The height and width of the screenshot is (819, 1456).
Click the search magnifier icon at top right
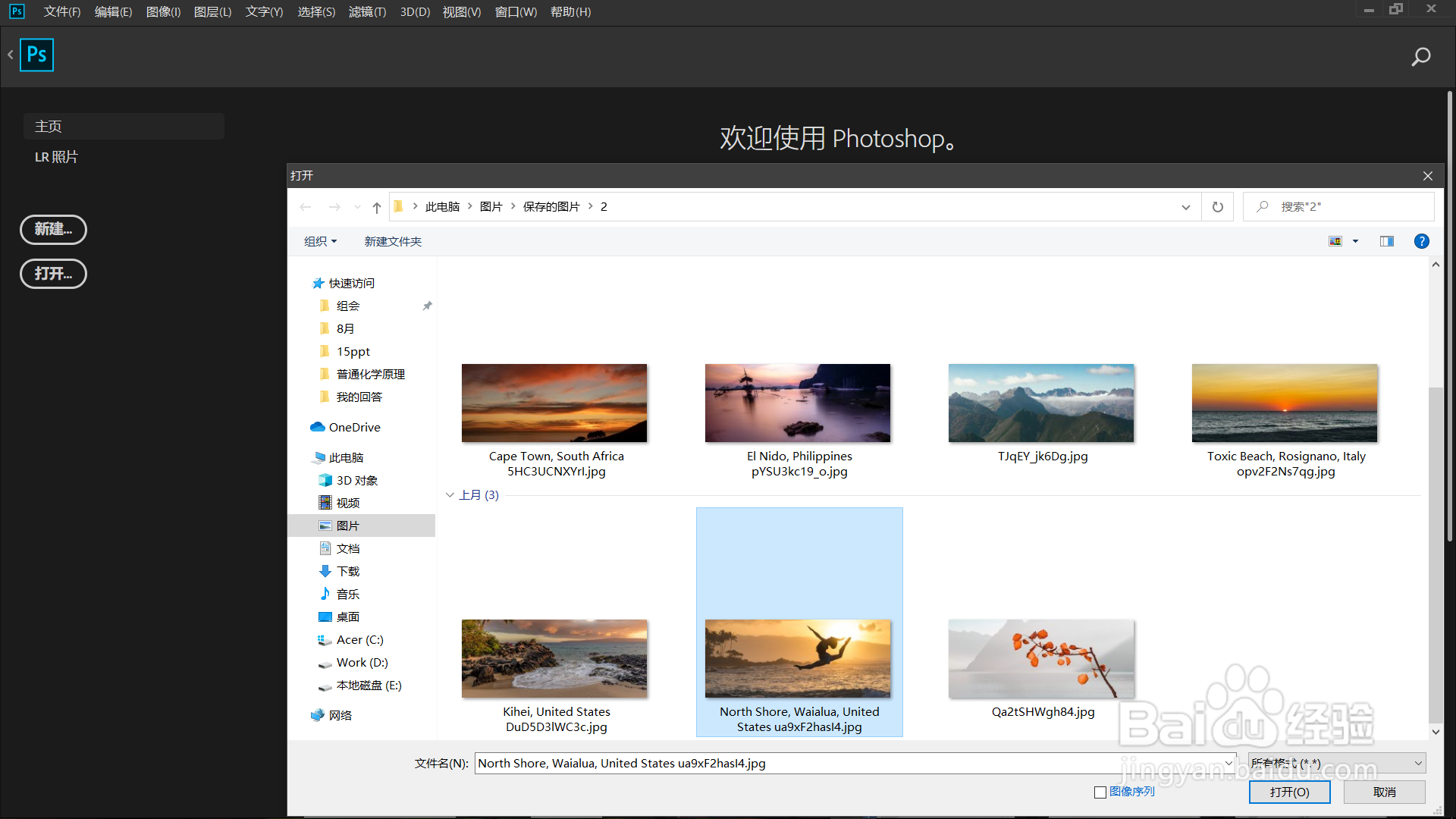[x=1420, y=57]
